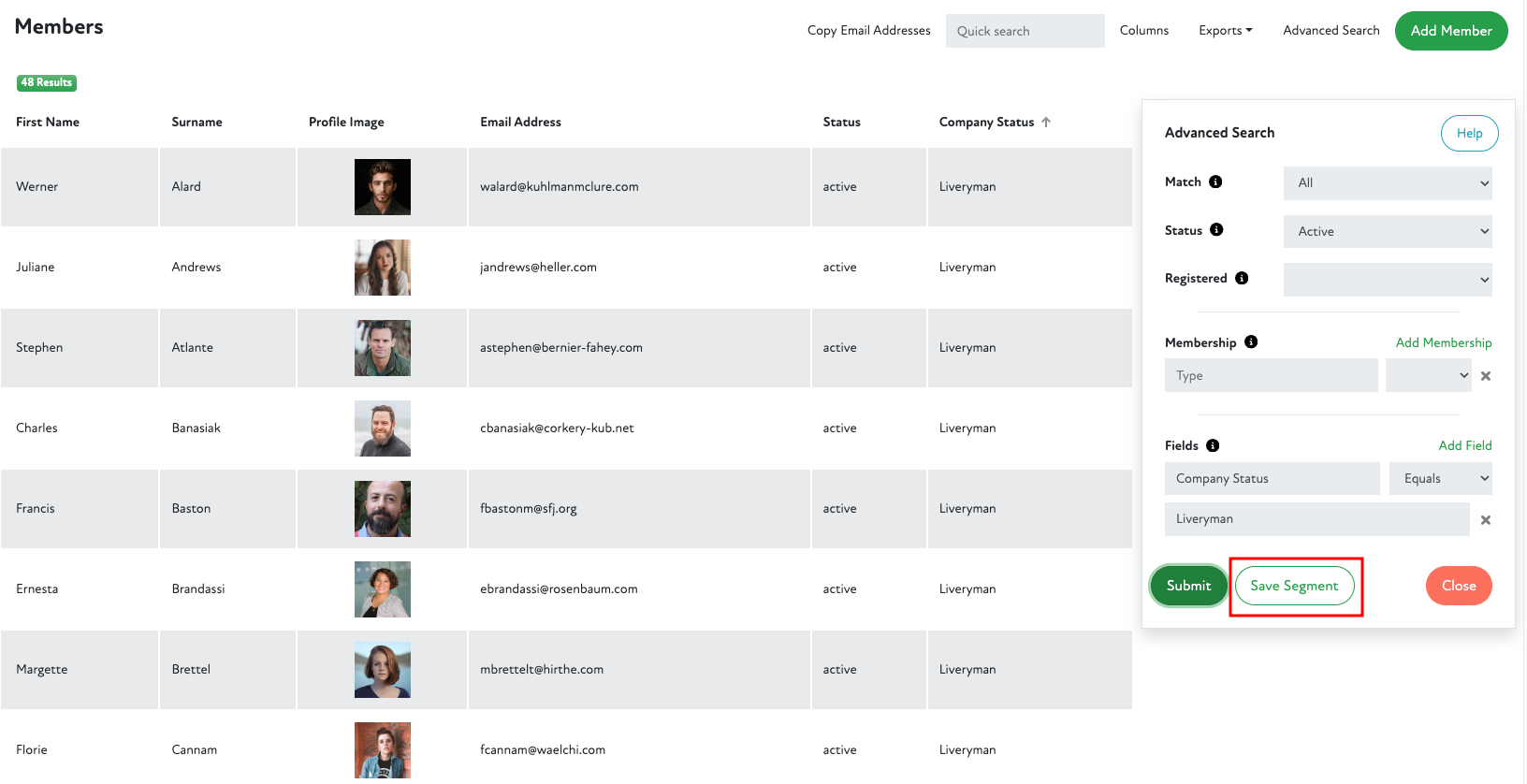Viewport: 1527px width, 784px height.
Task: Submit the advanced search
Action: point(1188,586)
